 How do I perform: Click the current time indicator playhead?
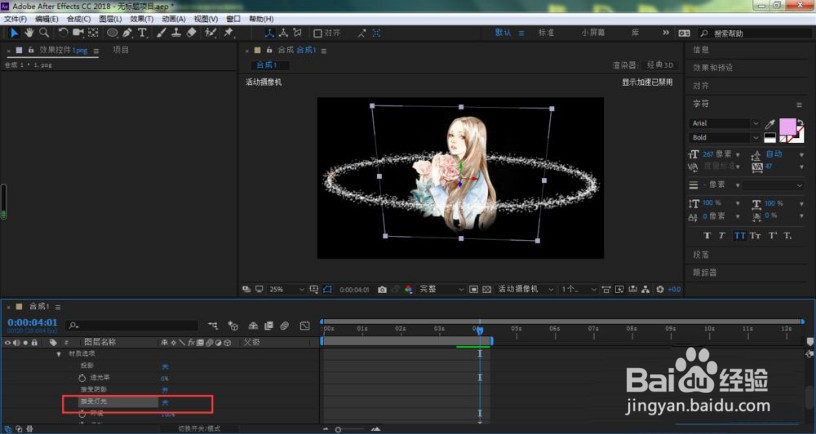[x=479, y=330]
